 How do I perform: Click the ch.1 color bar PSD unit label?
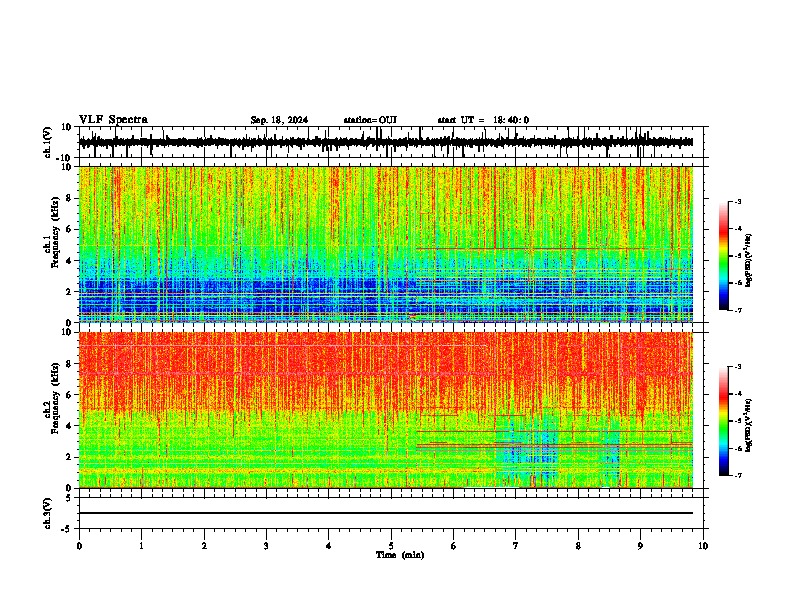[x=749, y=261]
